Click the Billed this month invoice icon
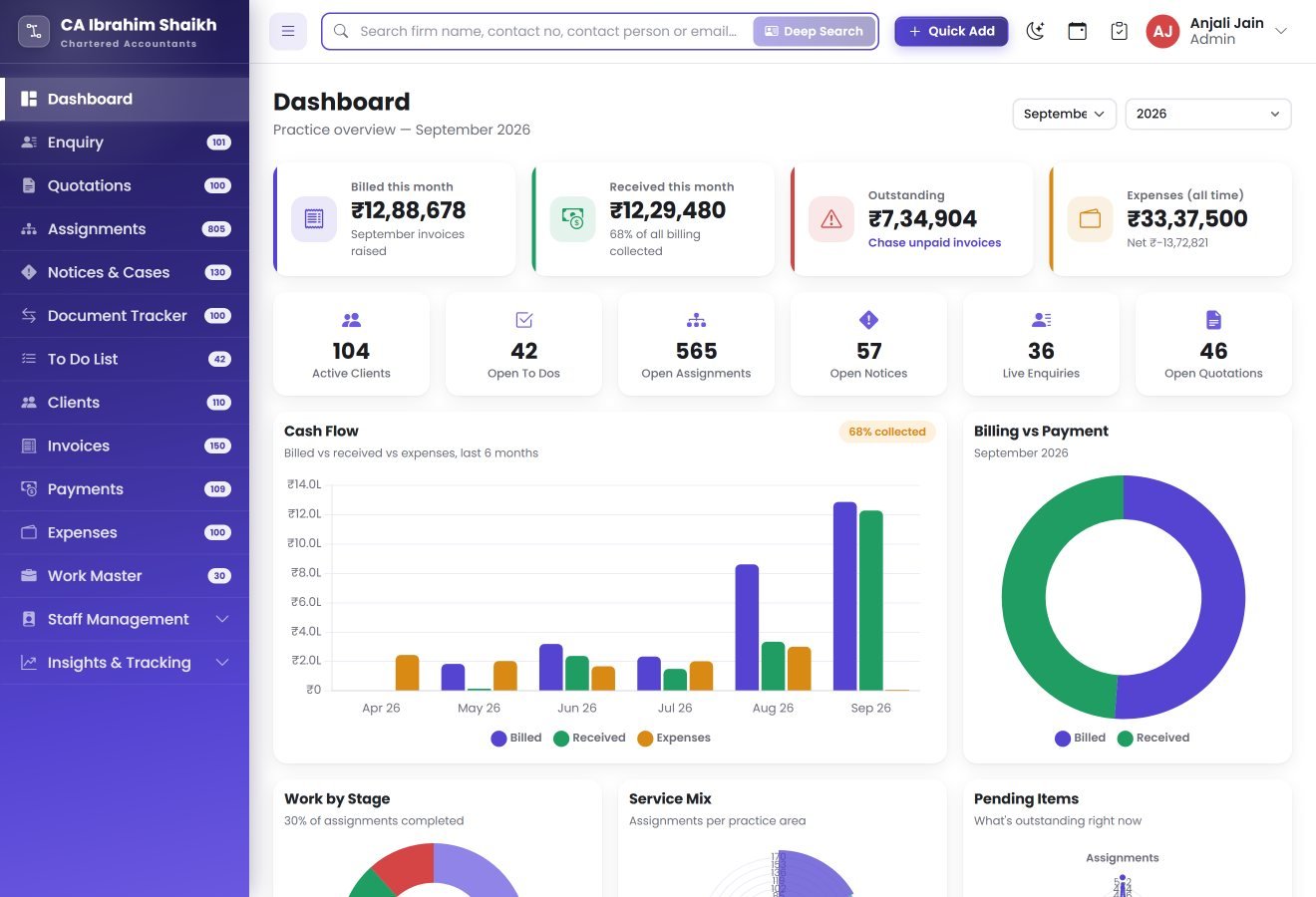Image resolution: width=1316 pixels, height=897 pixels. pos(314,219)
